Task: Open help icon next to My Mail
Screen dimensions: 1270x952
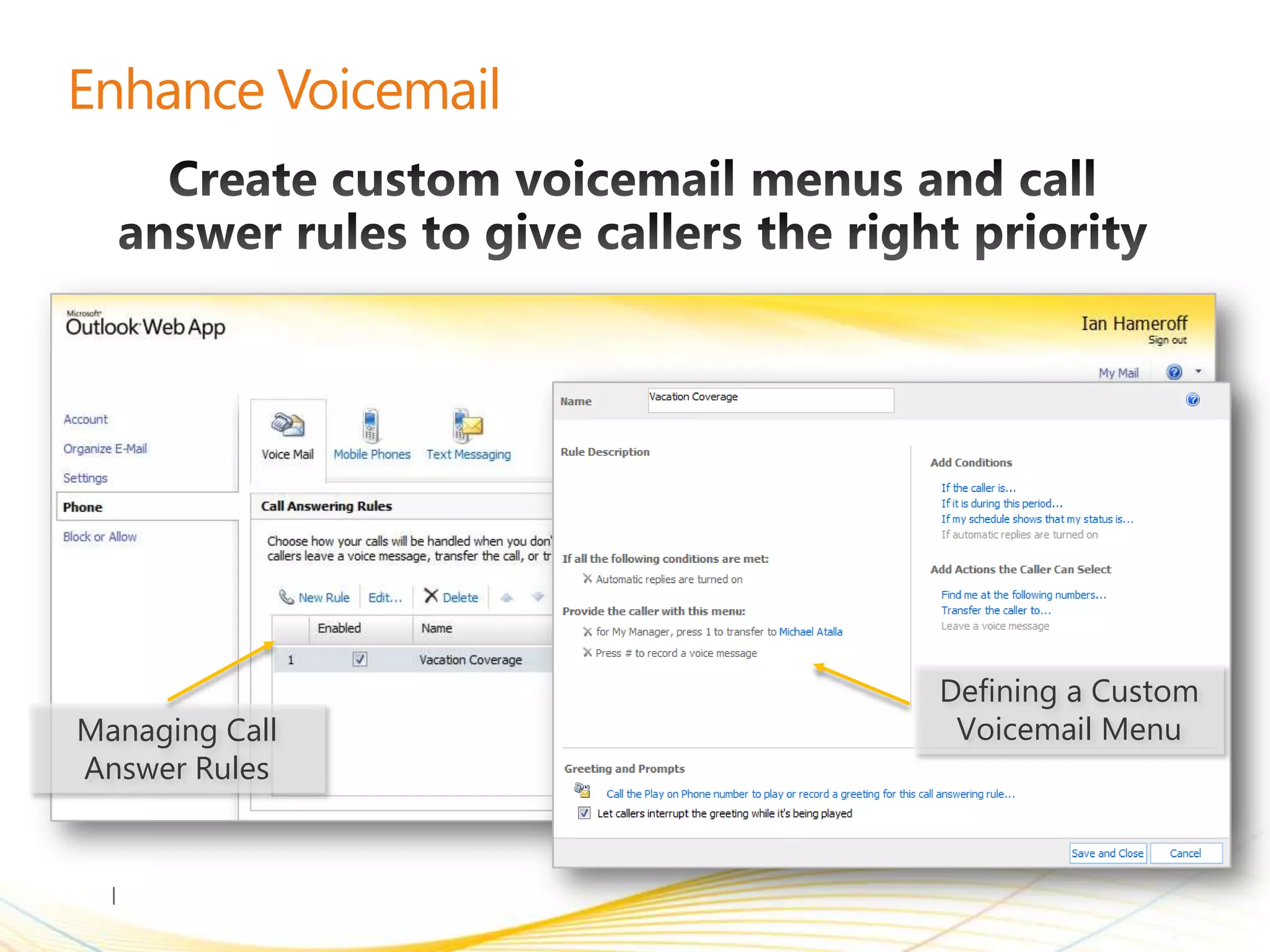Action: tap(1175, 372)
